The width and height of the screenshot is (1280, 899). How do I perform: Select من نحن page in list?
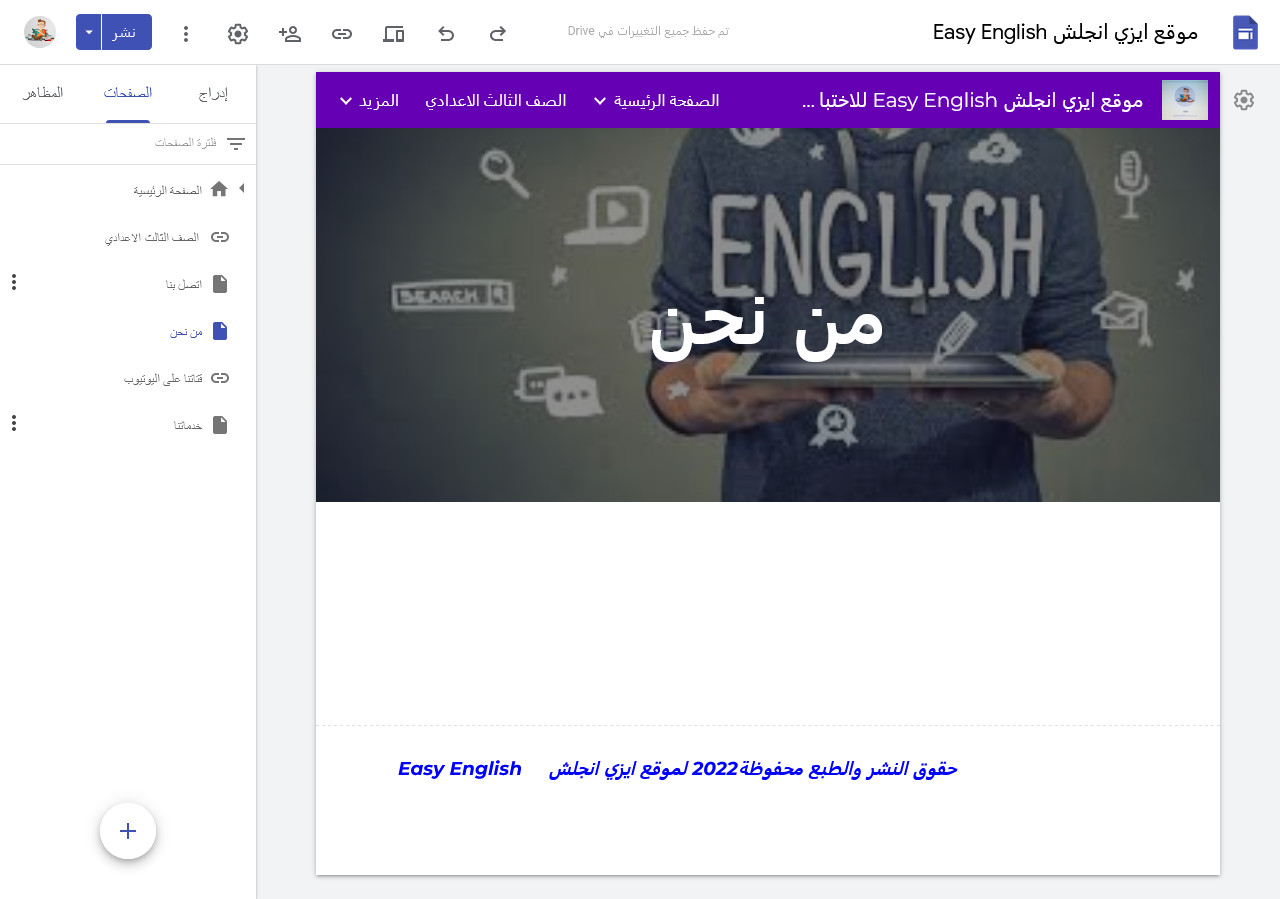coord(186,331)
